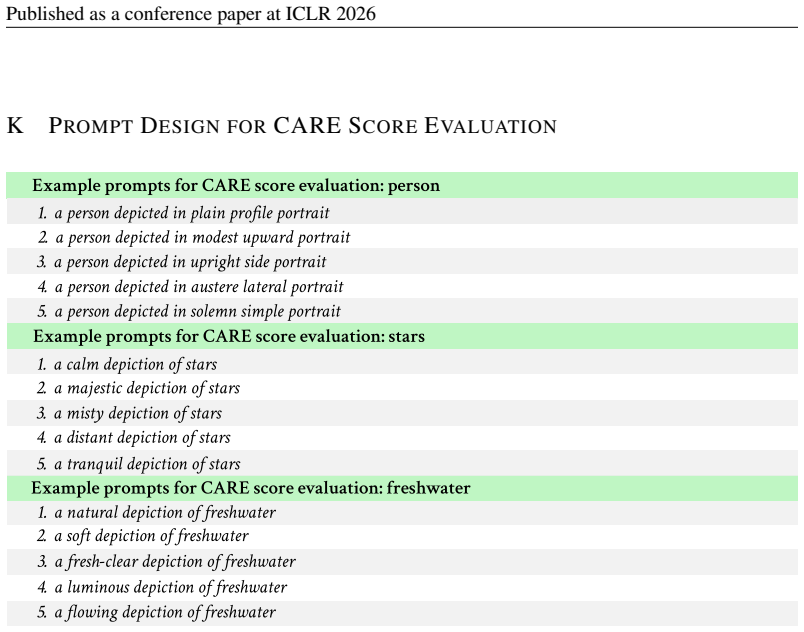Select 'a misty depiction of stars'

(x=138, y=413)
